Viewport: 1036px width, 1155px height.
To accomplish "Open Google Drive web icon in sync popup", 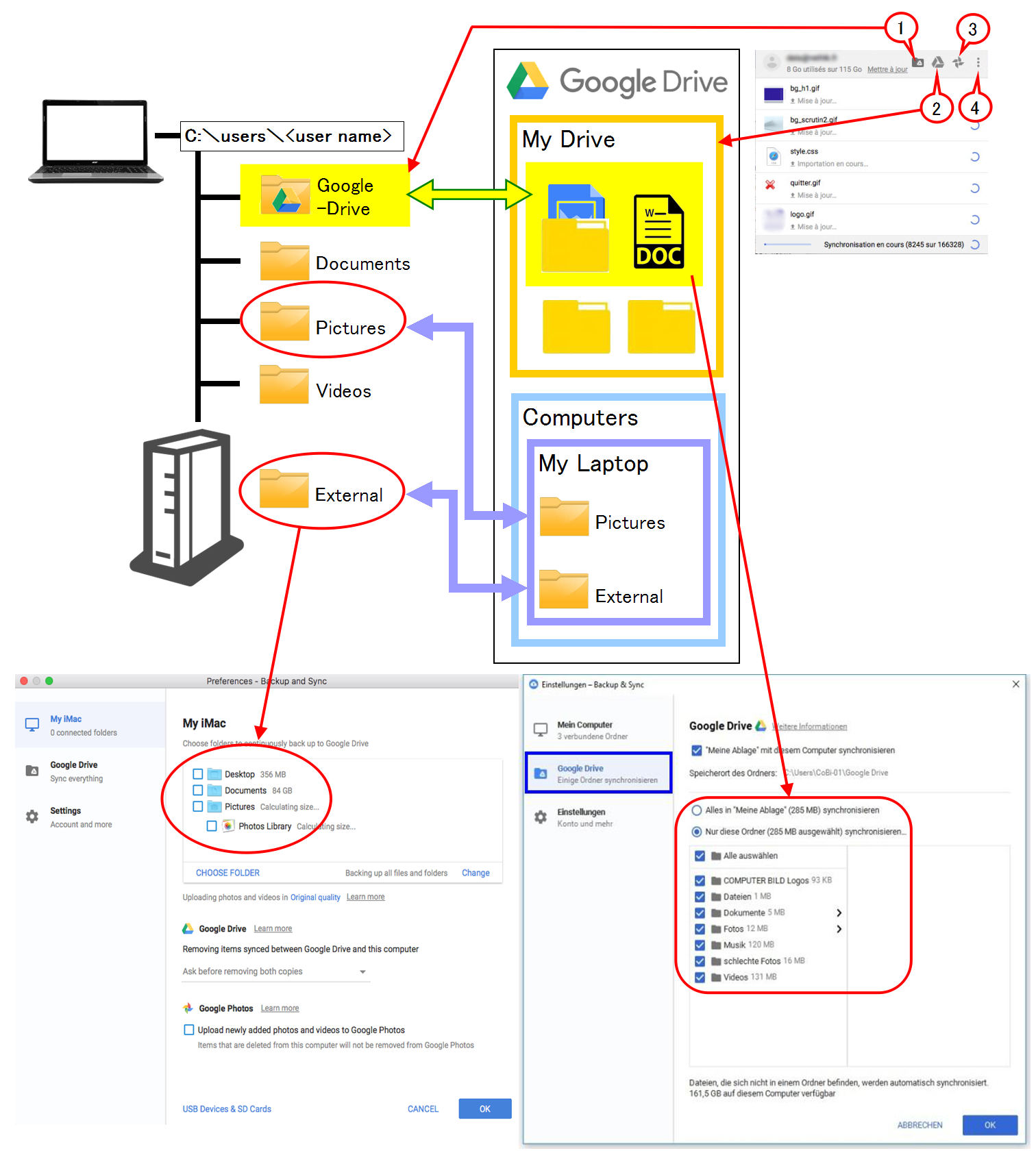I will coord(938,62).
